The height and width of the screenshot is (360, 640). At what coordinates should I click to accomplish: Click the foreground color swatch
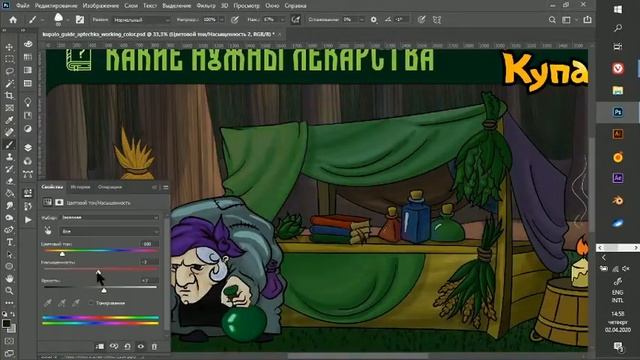[x=6, y=324]
